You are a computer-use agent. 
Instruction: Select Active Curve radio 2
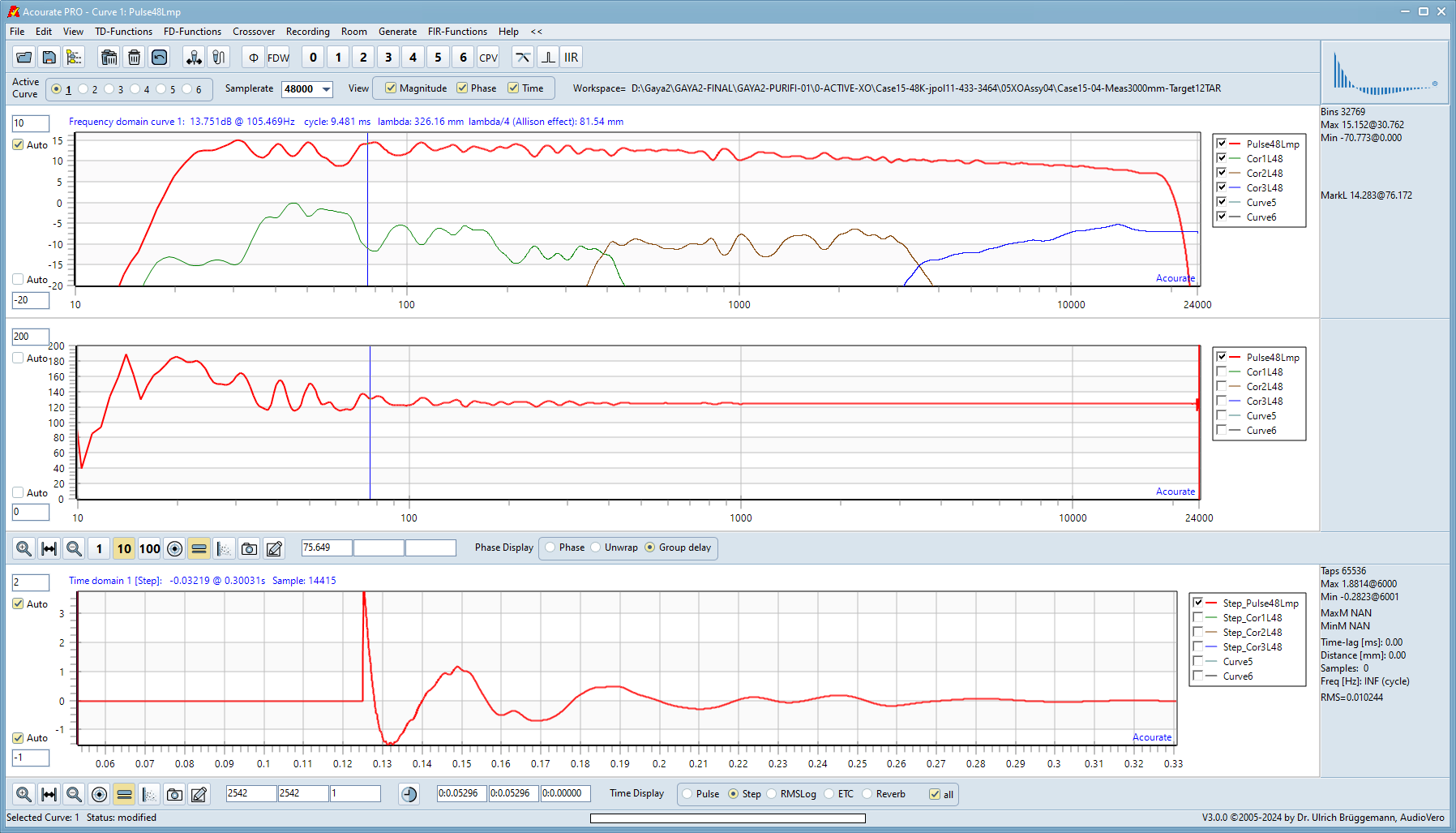tap(84, 89)
